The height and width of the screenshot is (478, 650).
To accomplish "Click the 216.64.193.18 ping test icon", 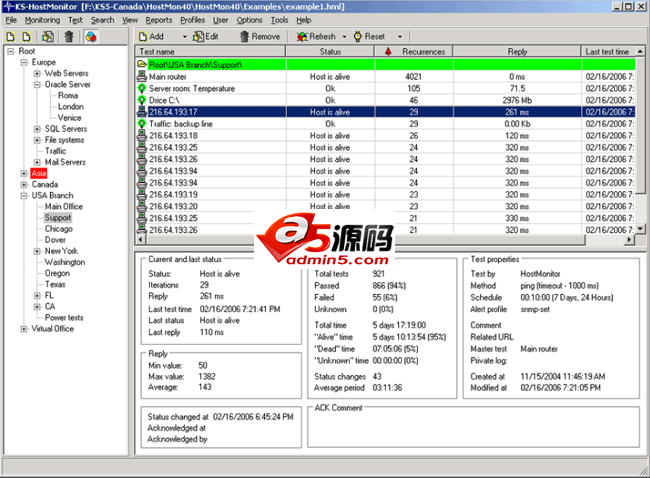I will pos(142,136).
